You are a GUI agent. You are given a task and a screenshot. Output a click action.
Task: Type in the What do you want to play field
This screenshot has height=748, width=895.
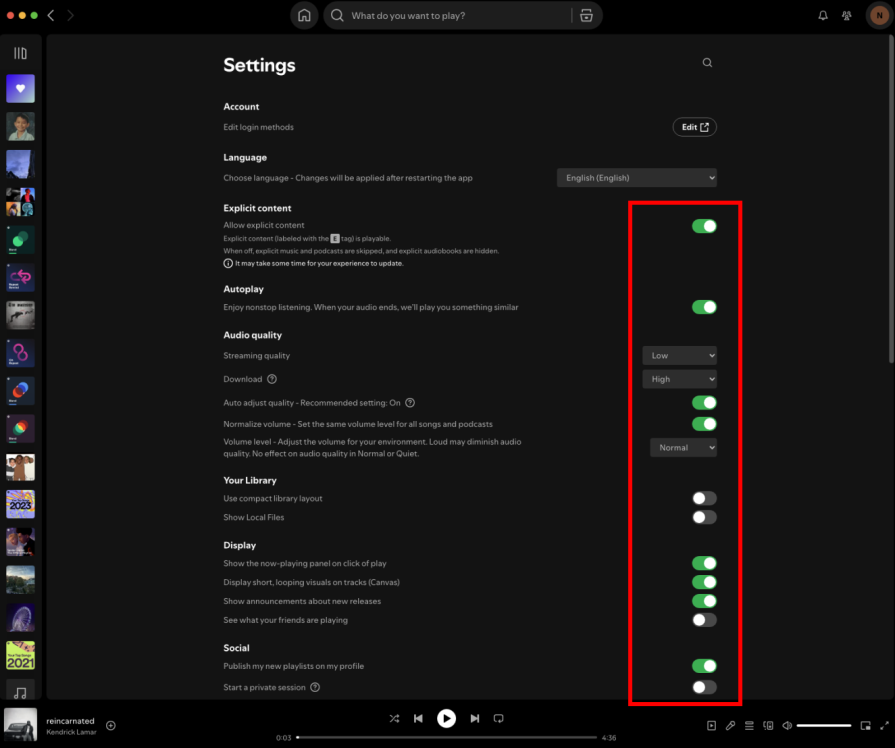455,16
